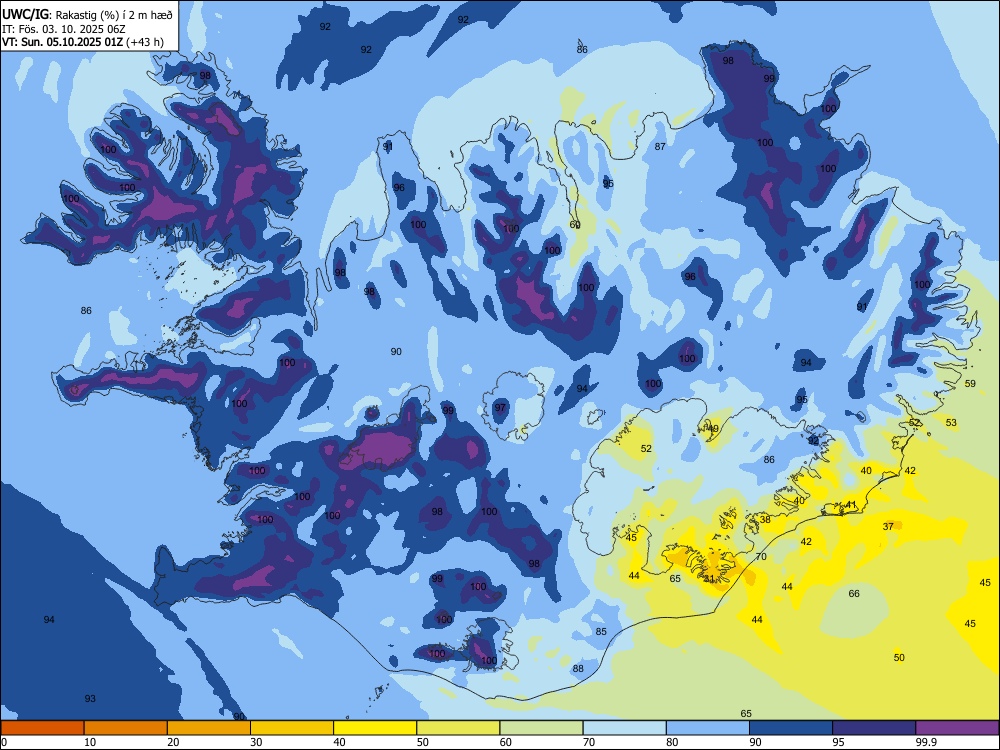Click the map value '93' in the southwest ocean
Viewport: 1000px width, 750px height.
90,699
